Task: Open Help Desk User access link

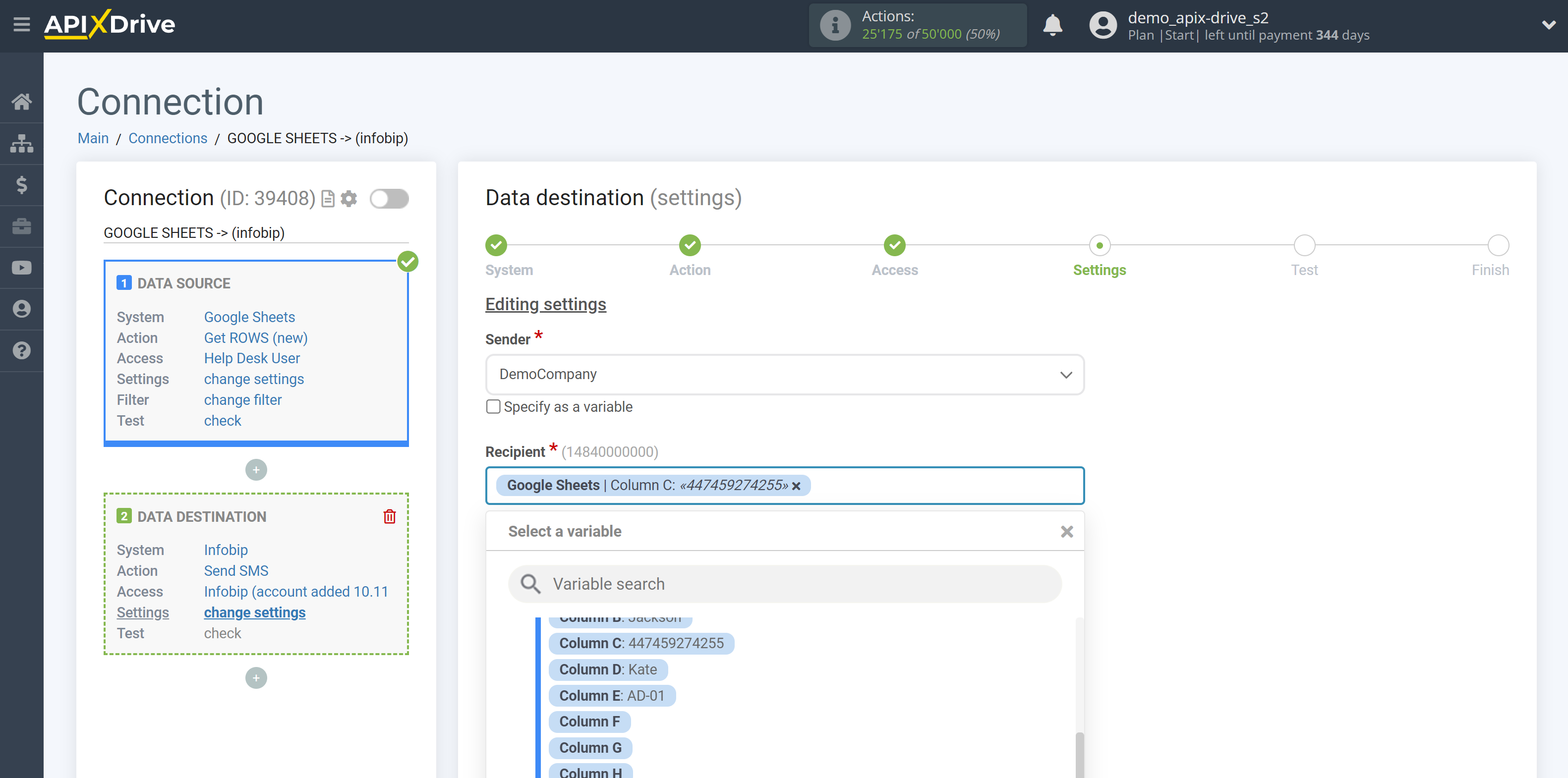Action: [x=251, y=358]
